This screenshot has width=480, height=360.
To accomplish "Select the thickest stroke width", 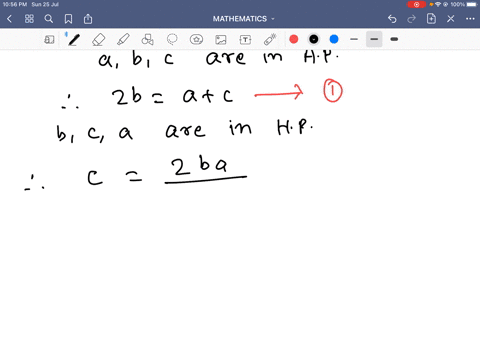I will pos(394,39).
